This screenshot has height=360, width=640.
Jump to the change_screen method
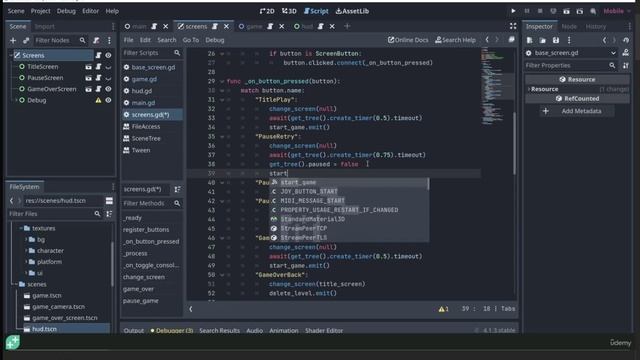pos(144,277)
